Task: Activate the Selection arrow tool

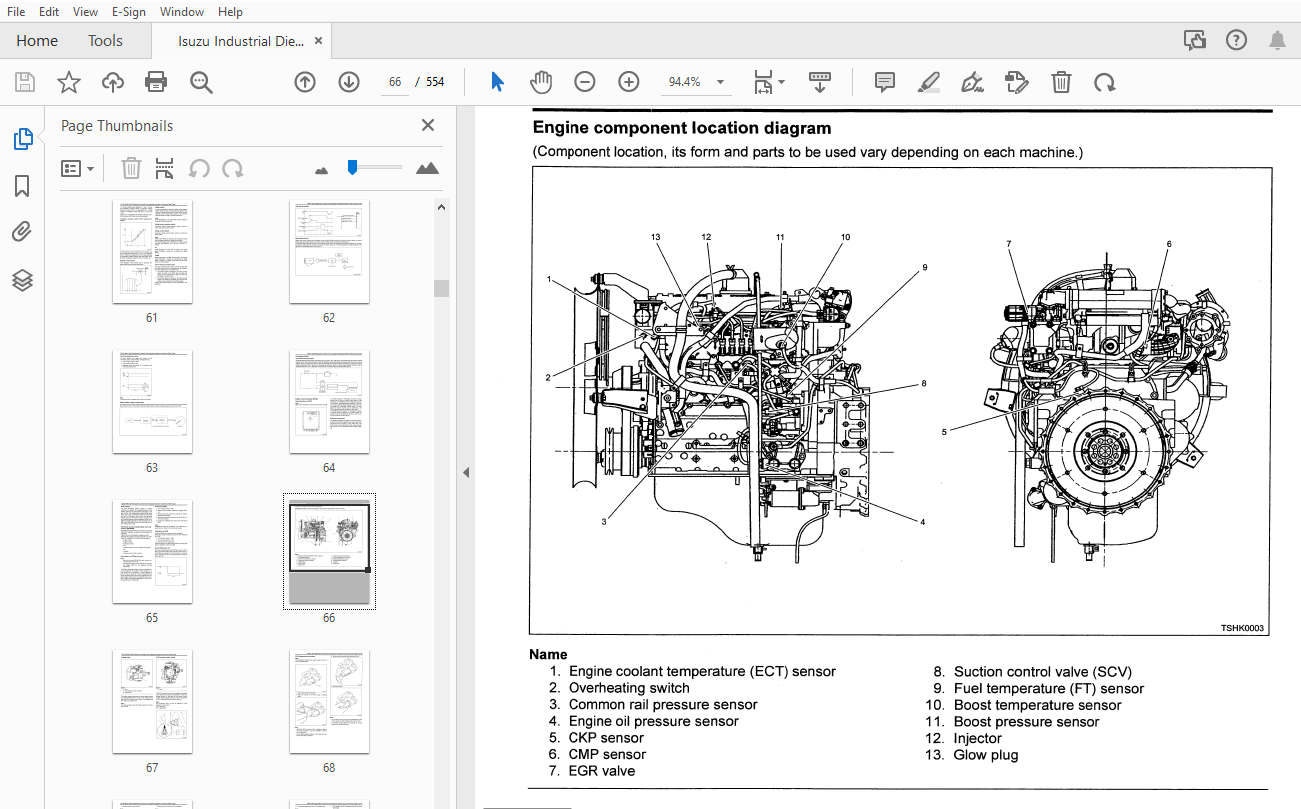Action: [x=497, y=82]
